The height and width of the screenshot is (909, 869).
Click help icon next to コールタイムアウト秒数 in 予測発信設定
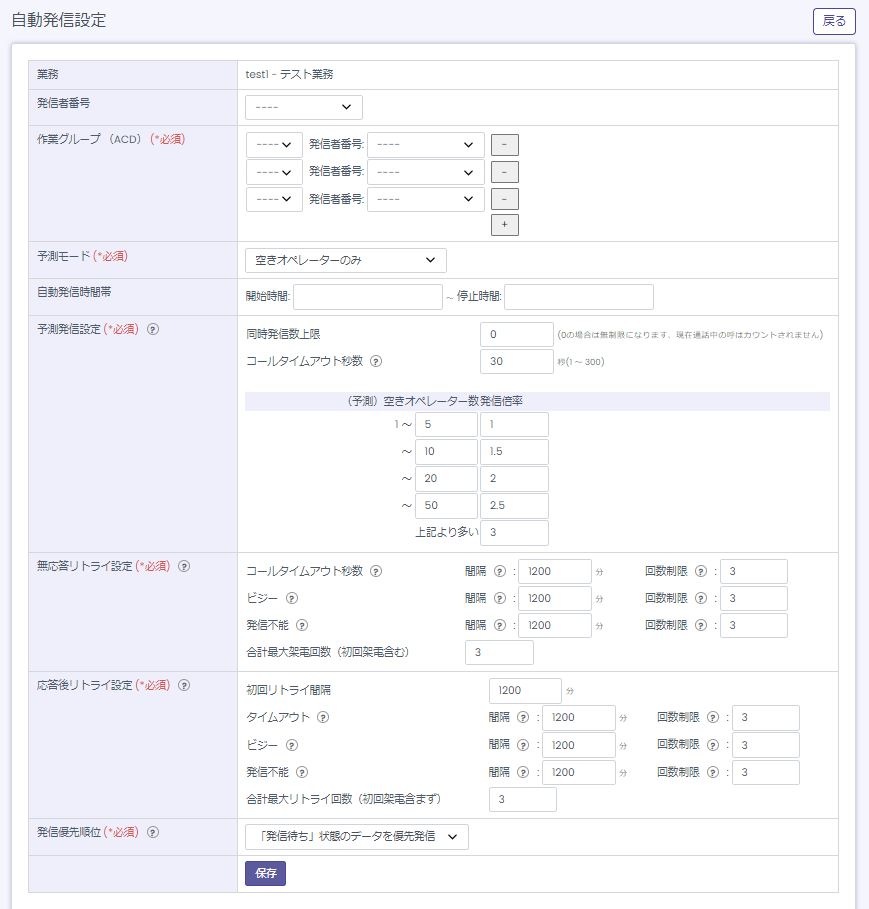click(376, 361)
